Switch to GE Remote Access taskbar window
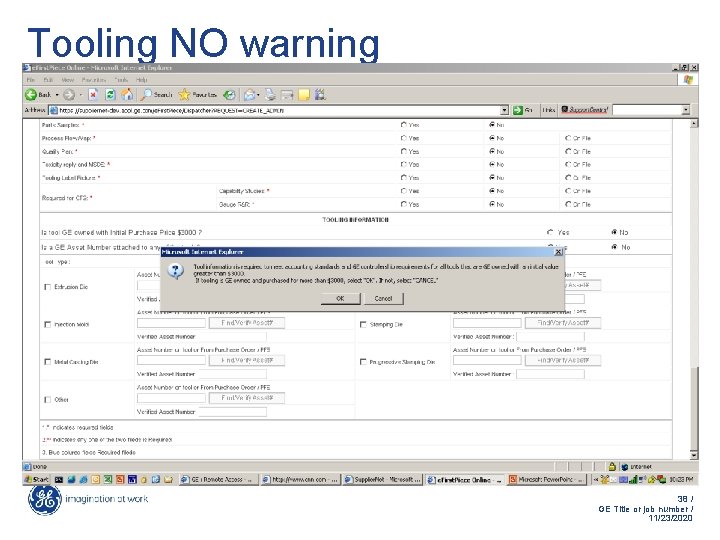The image size is (720, 540). coord(218,479)
